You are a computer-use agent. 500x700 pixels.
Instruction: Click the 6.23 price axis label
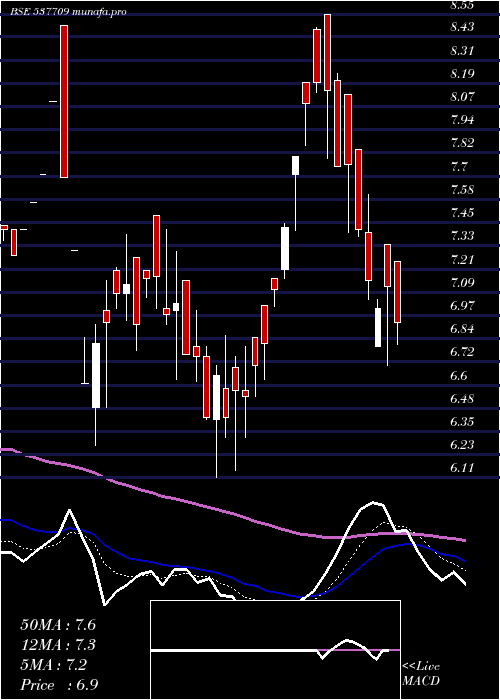pyautogui.click(x=462, y=445)
